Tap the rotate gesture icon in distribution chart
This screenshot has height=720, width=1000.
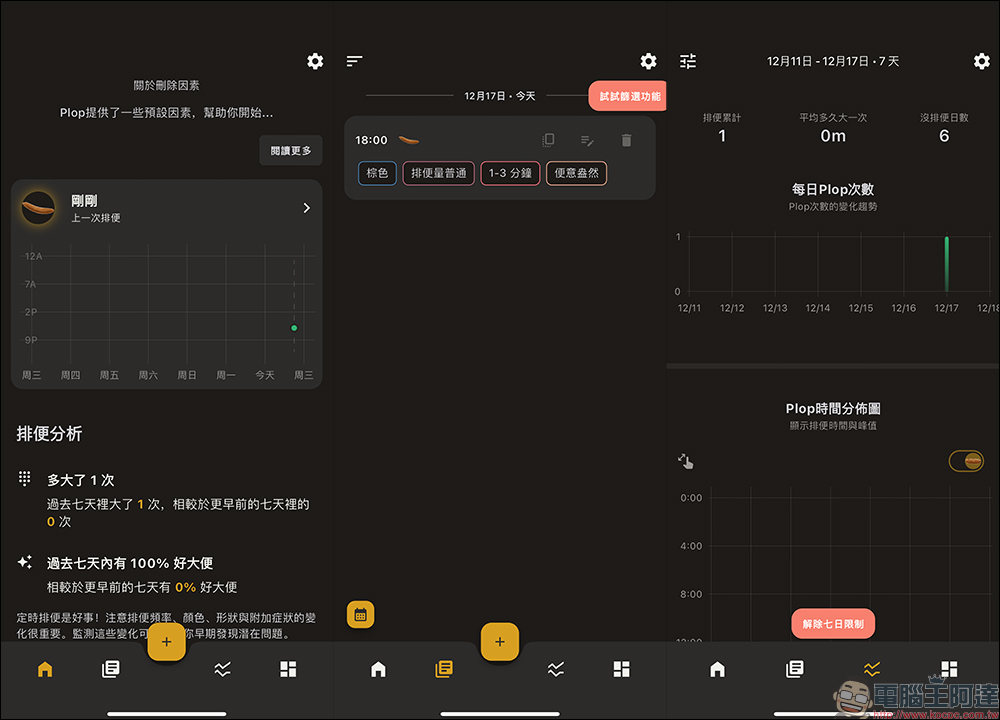point(686,461)
